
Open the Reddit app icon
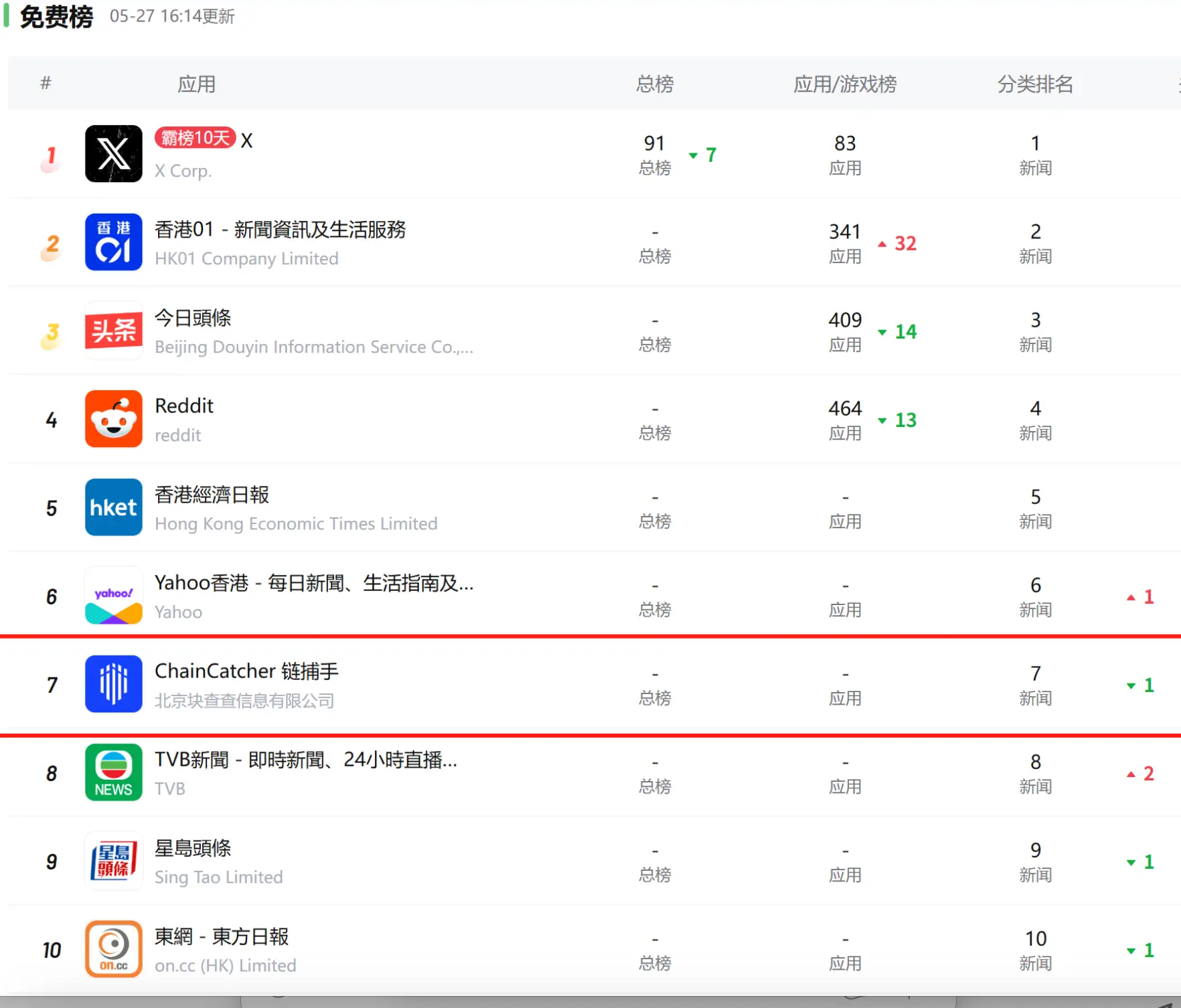pyautogui.click(x=112, y=419)
